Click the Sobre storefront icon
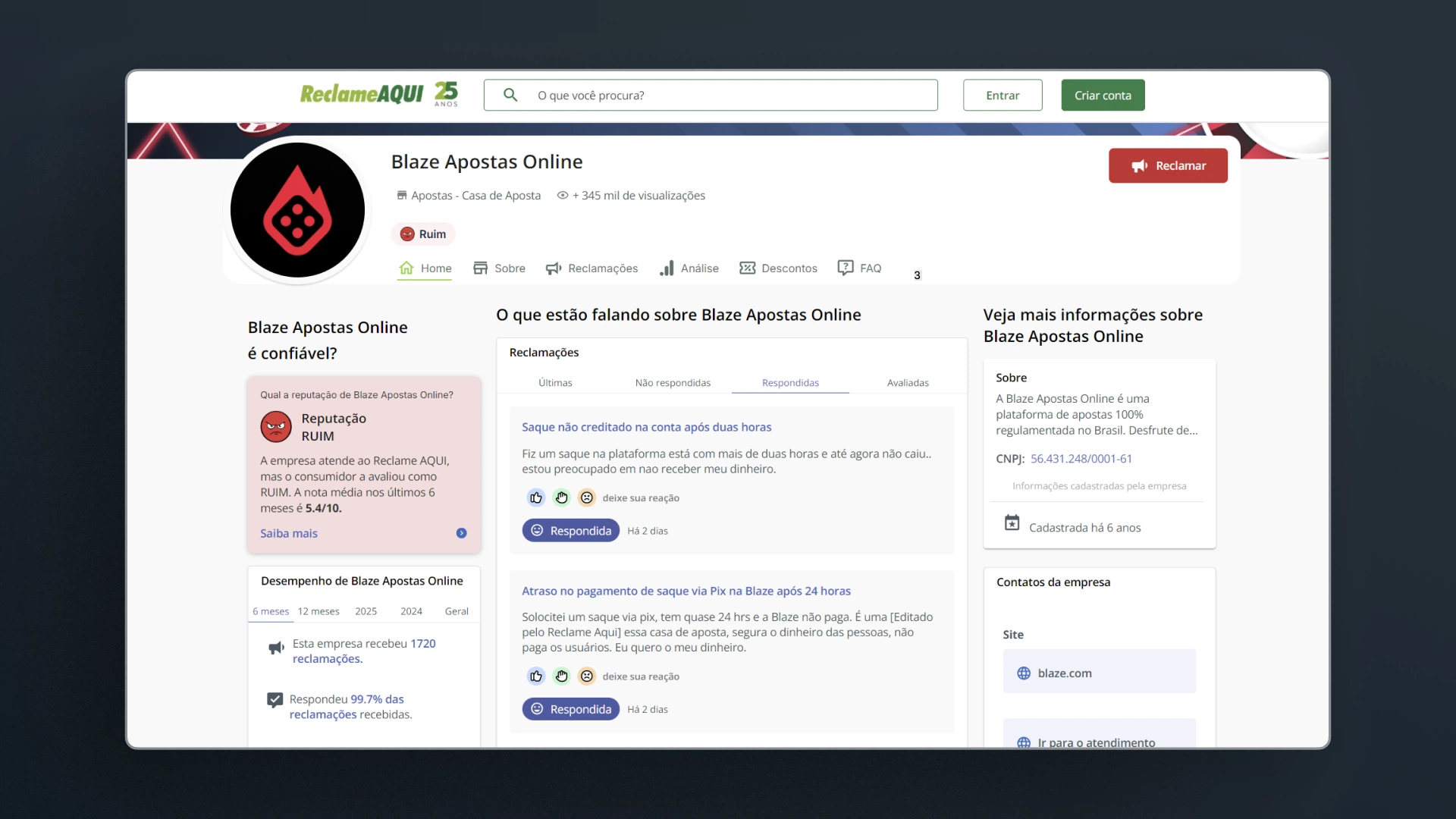The image size is (1456, 819). click(480, 268)
